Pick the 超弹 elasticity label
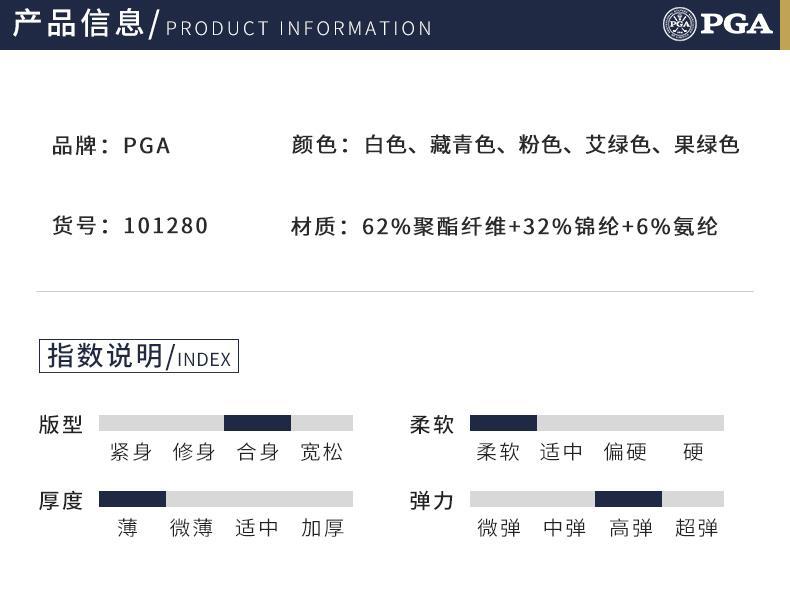The image size is (790, 615). pos(696,528)
